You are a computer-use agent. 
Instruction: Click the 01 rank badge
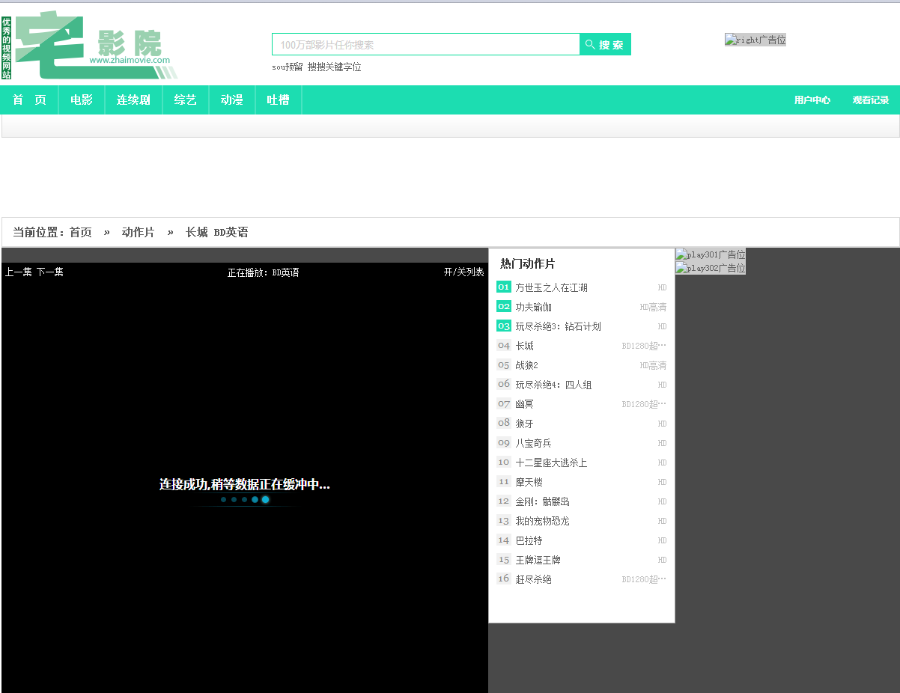503,287
